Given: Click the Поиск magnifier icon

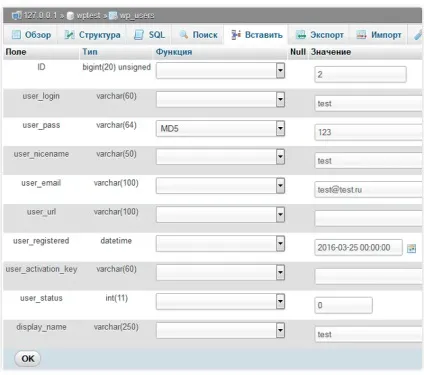Looking at the screenshot, I should click(184, 35).
